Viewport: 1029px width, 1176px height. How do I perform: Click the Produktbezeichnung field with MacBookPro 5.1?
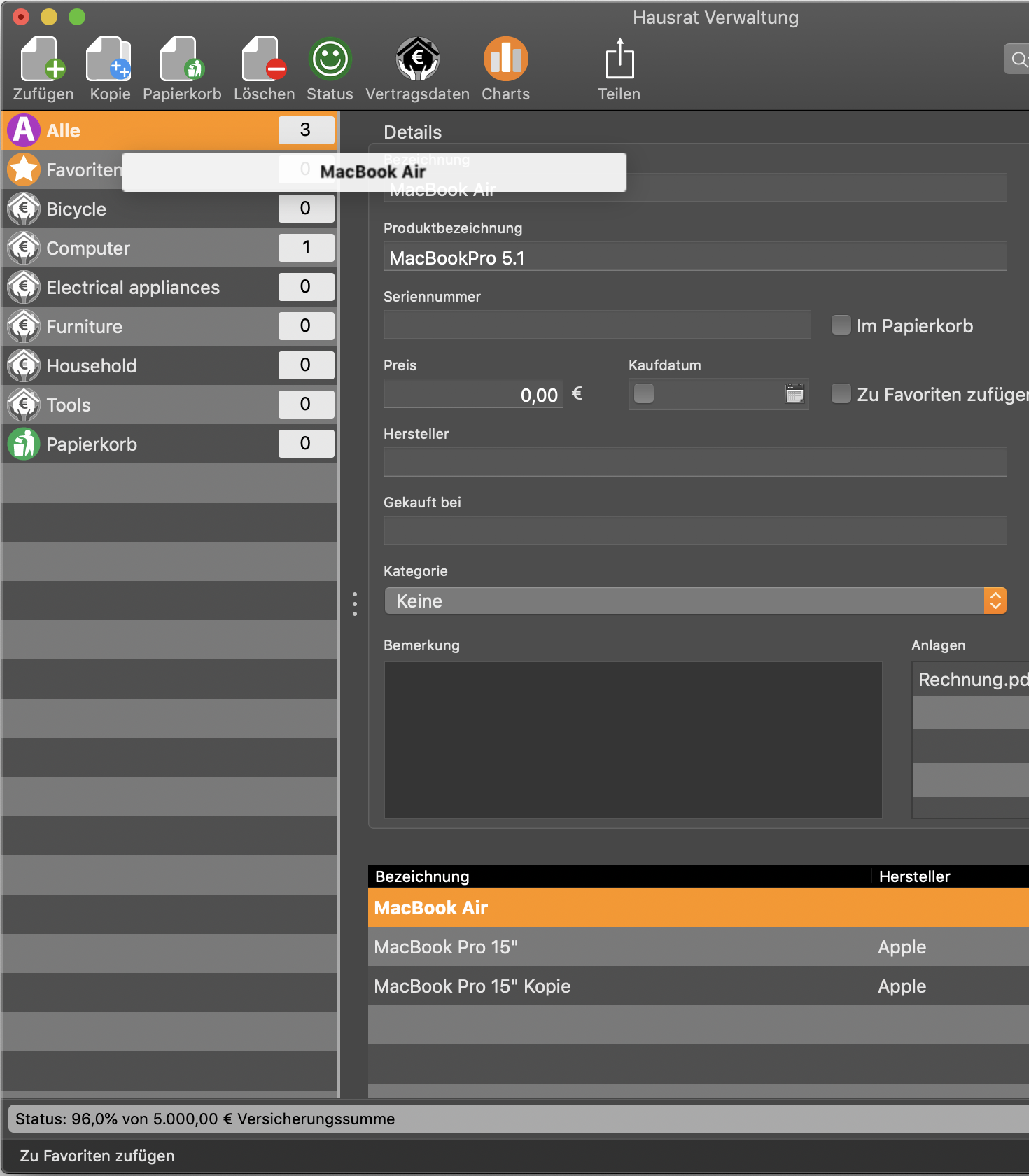pos(695,257)
